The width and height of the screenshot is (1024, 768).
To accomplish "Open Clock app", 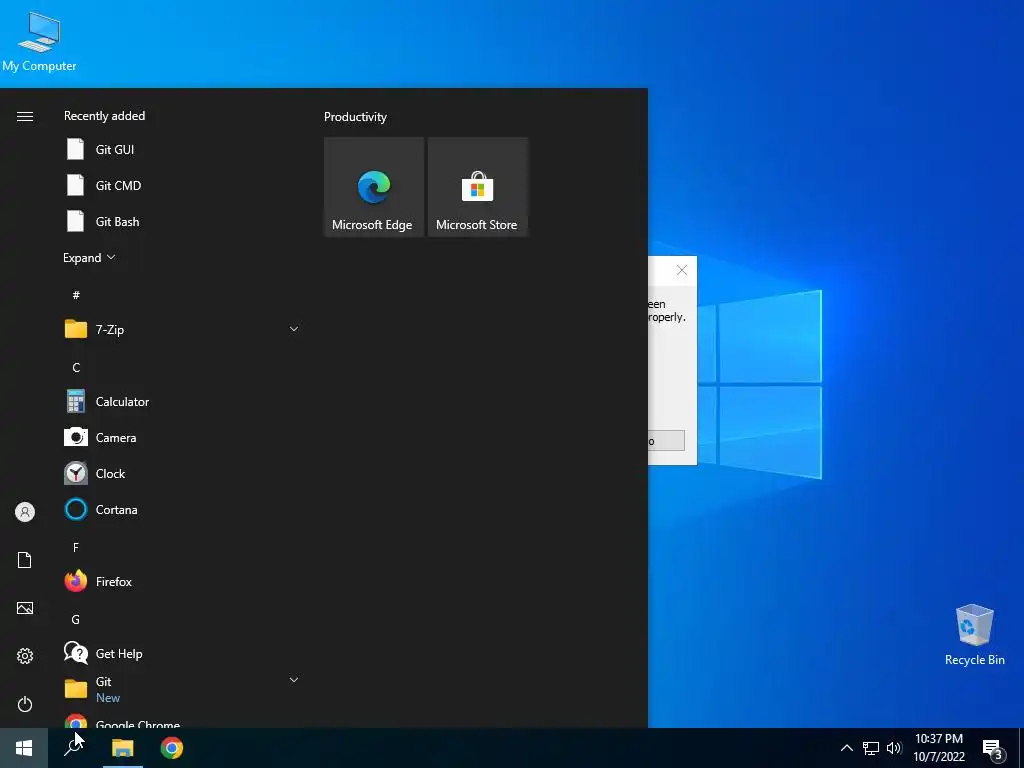I will (183, 473).
